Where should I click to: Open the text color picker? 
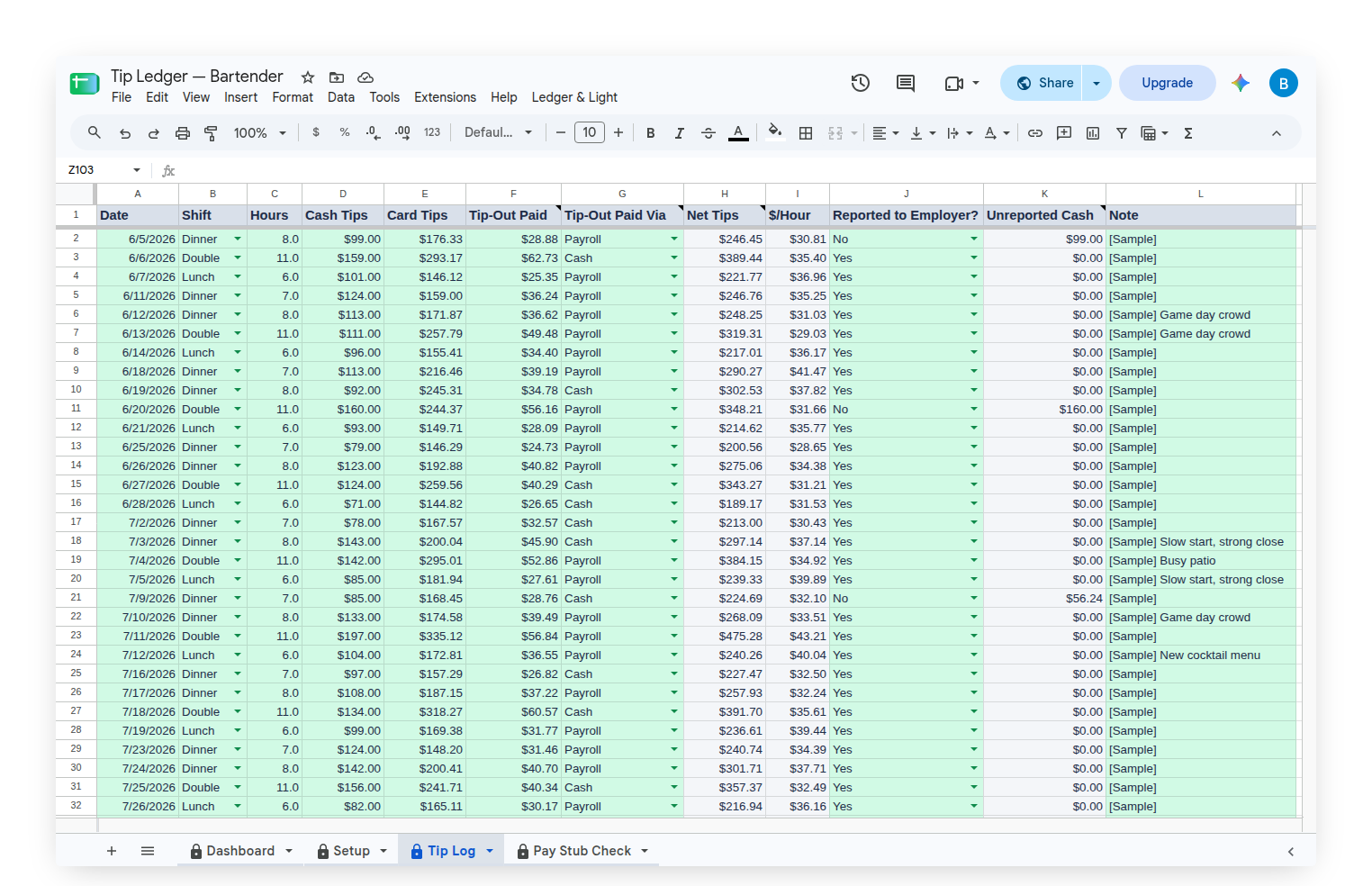pos(738,133)
